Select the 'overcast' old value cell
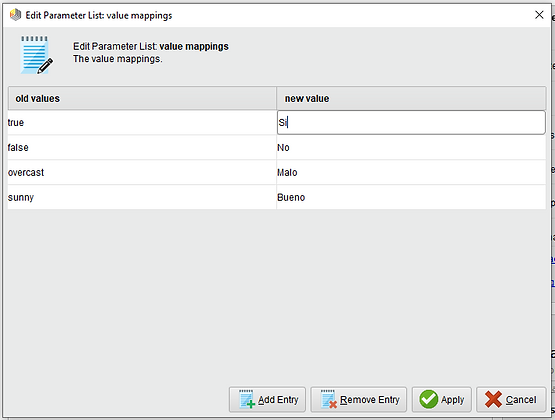This screenshot has width=555, height=420. click(x=142, y=172)
